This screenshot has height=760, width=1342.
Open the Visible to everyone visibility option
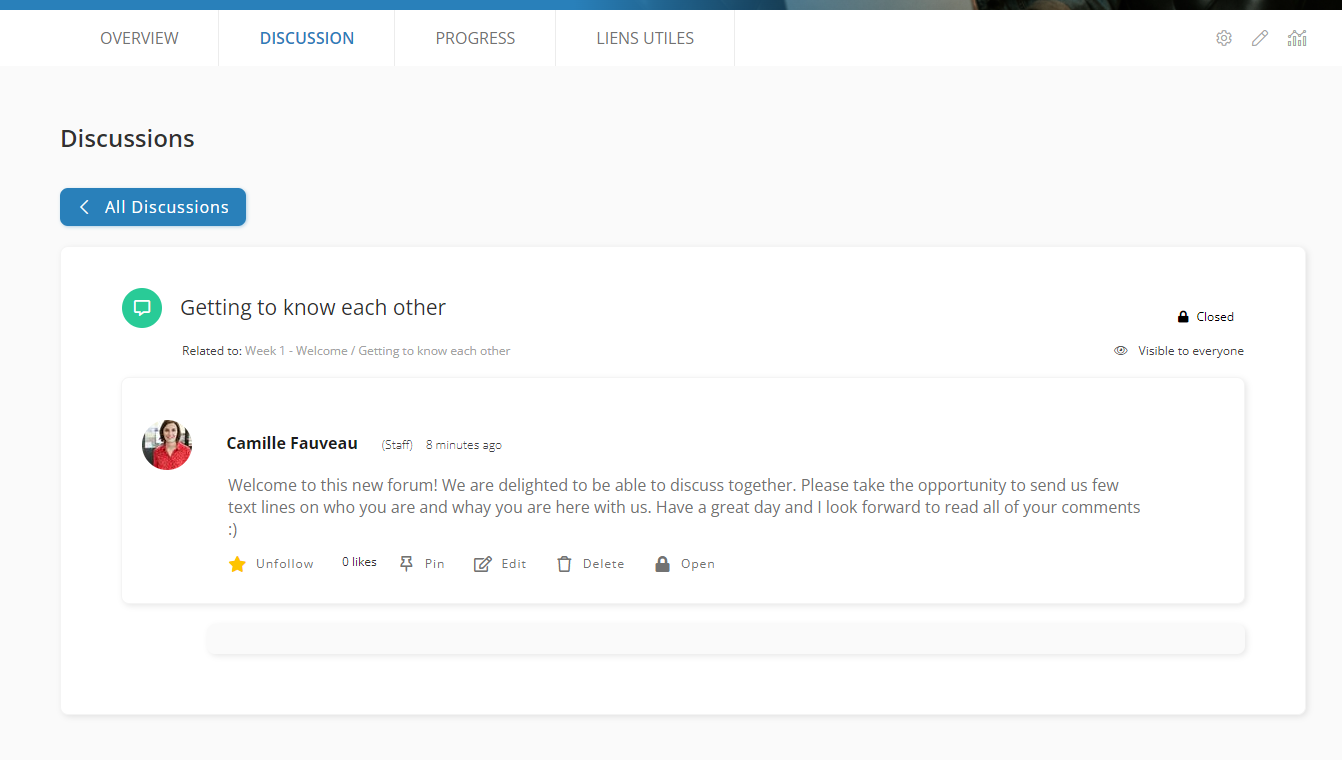tap(1190, 350)
